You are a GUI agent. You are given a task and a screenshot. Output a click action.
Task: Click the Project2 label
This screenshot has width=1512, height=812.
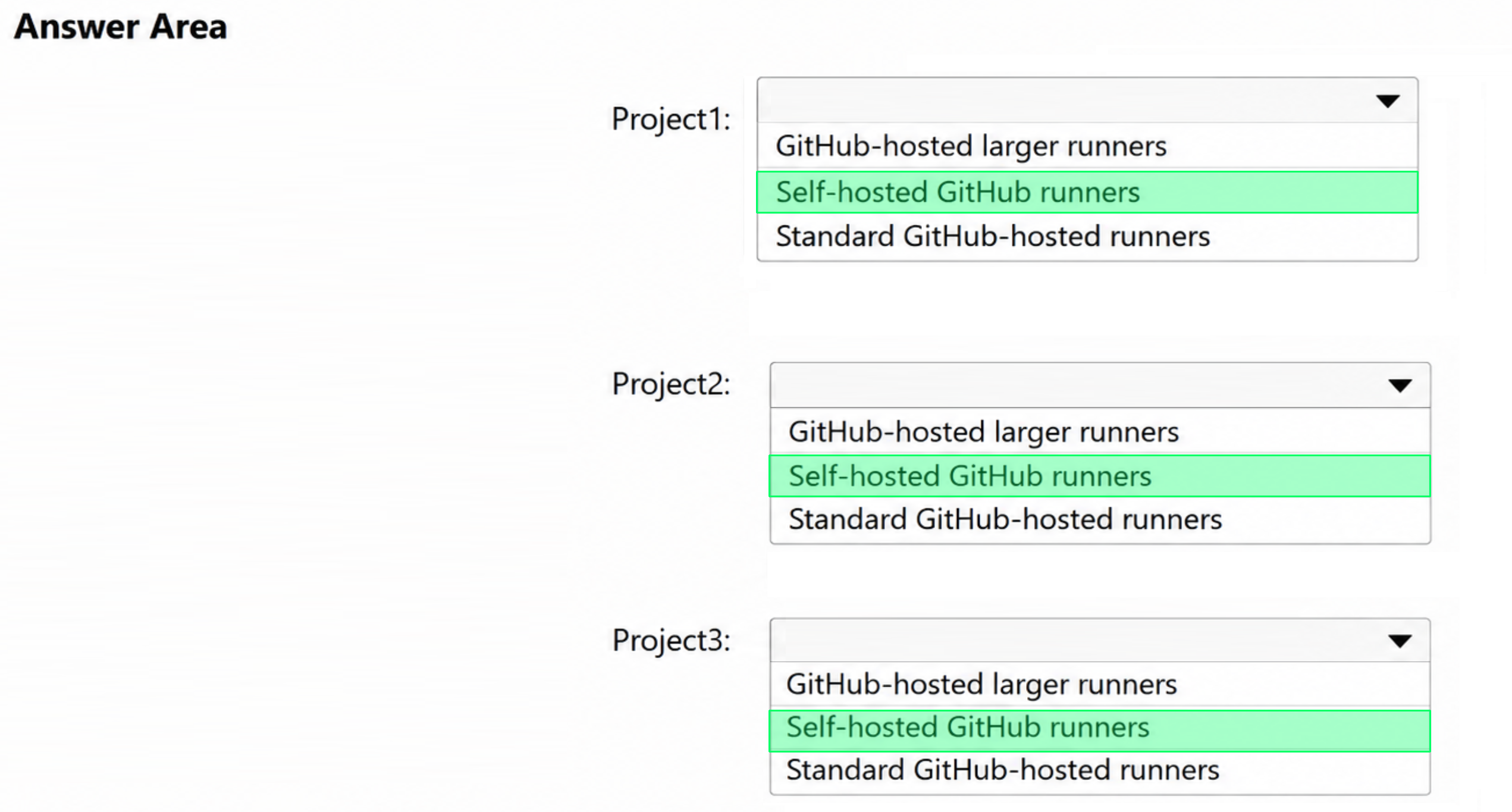[x=671, y=384]
